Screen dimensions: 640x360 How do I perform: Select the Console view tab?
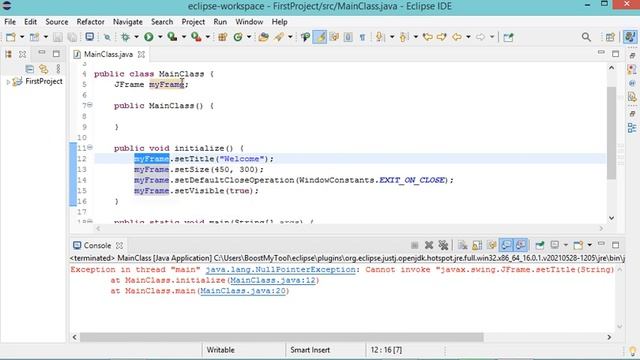(x=97, y=245)
